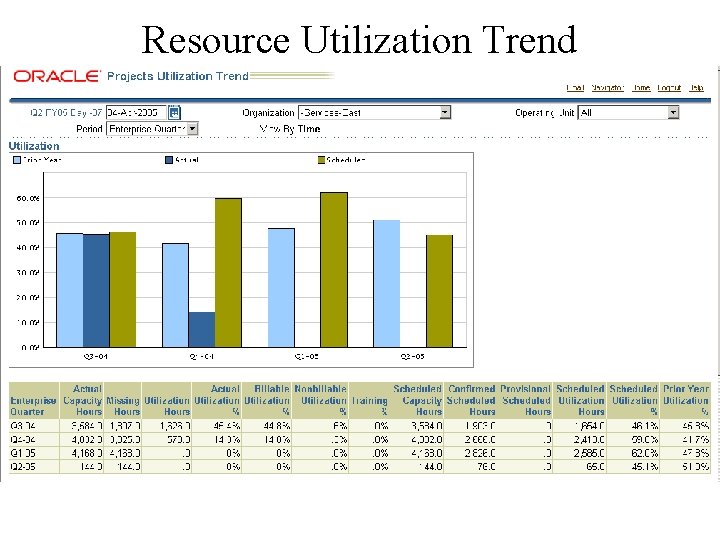Click the Scheduled Capacity Hours column header
The height and width of the screenshot is (540, 720).
pyautogui.click(x=417, y=400)
